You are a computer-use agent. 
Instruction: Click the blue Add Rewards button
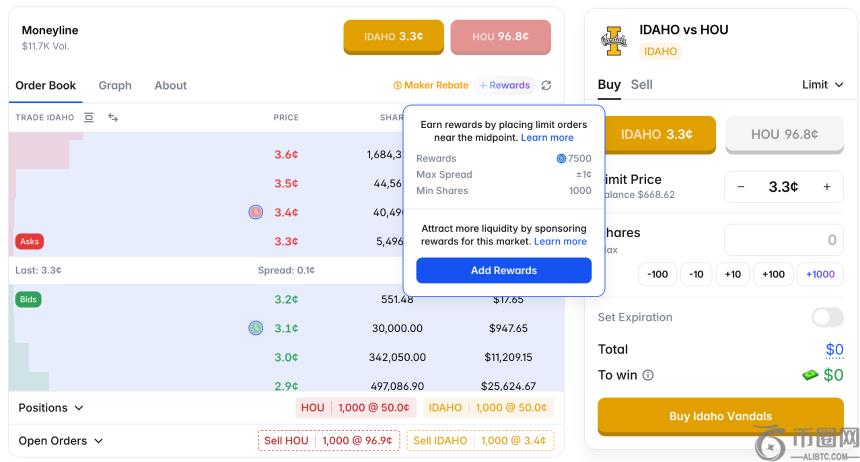pos(504,270)
